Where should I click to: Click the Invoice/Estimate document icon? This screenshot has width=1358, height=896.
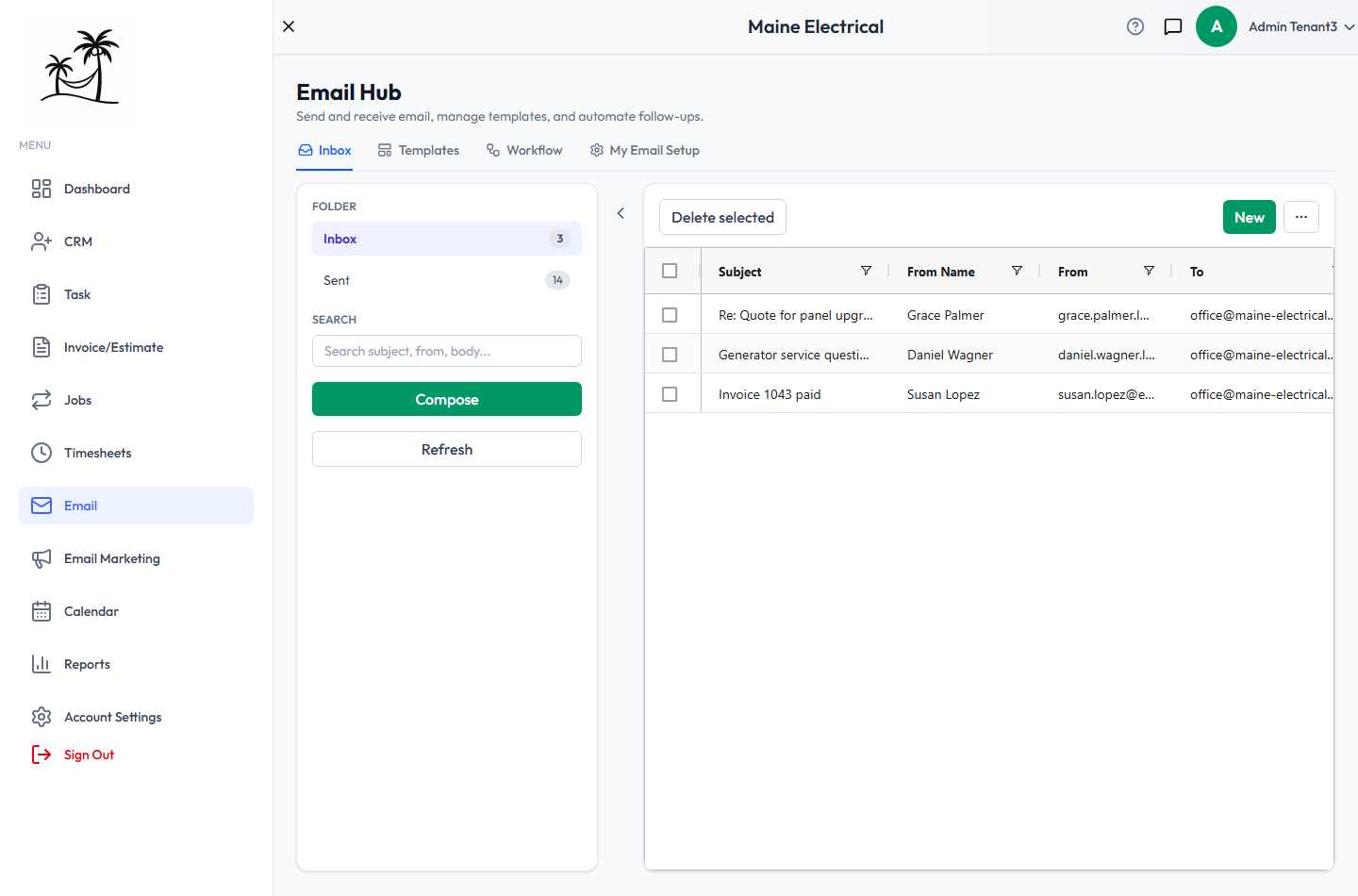tap(41, 347)
